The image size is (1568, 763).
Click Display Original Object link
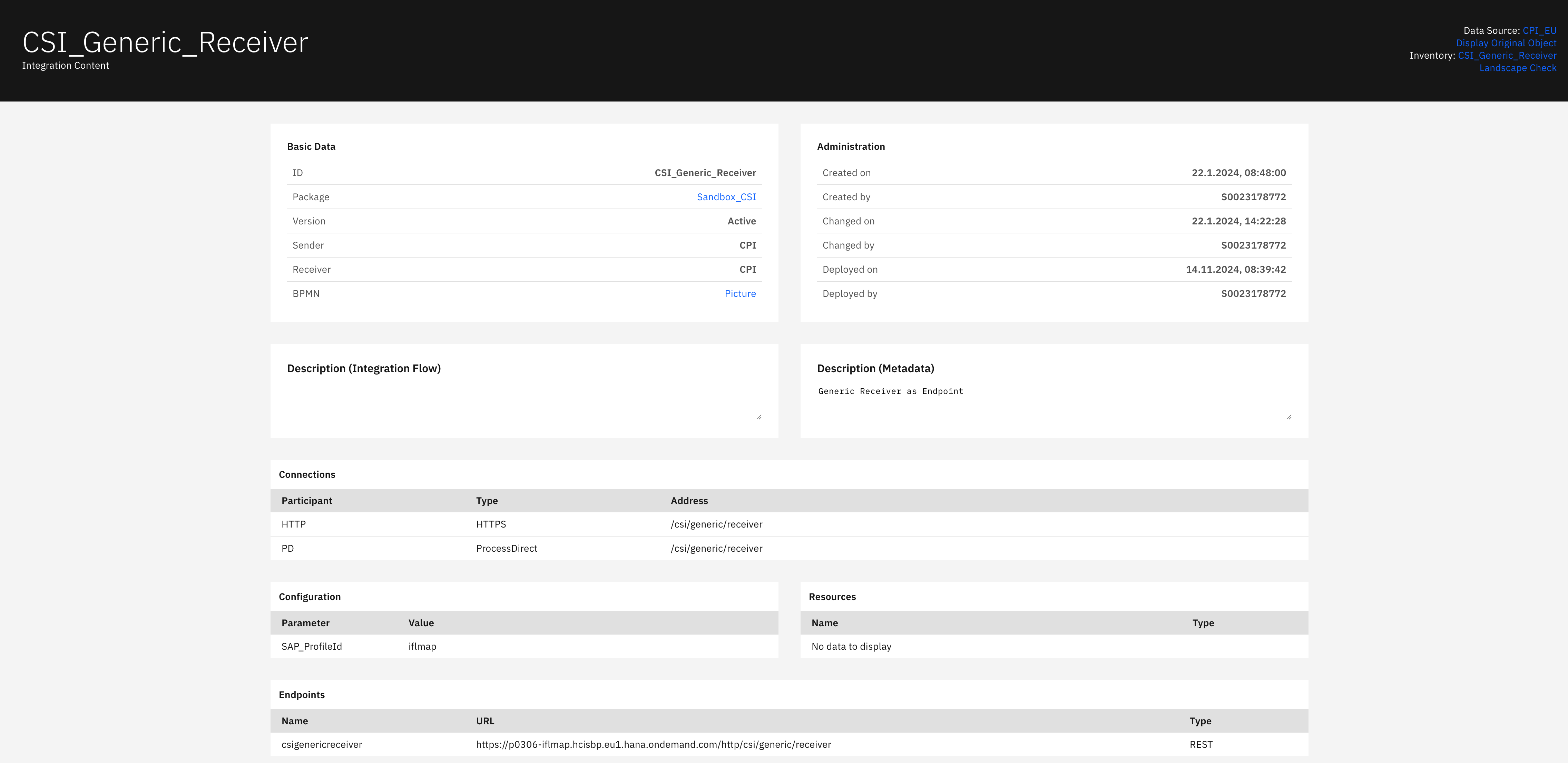point(1505,43)
